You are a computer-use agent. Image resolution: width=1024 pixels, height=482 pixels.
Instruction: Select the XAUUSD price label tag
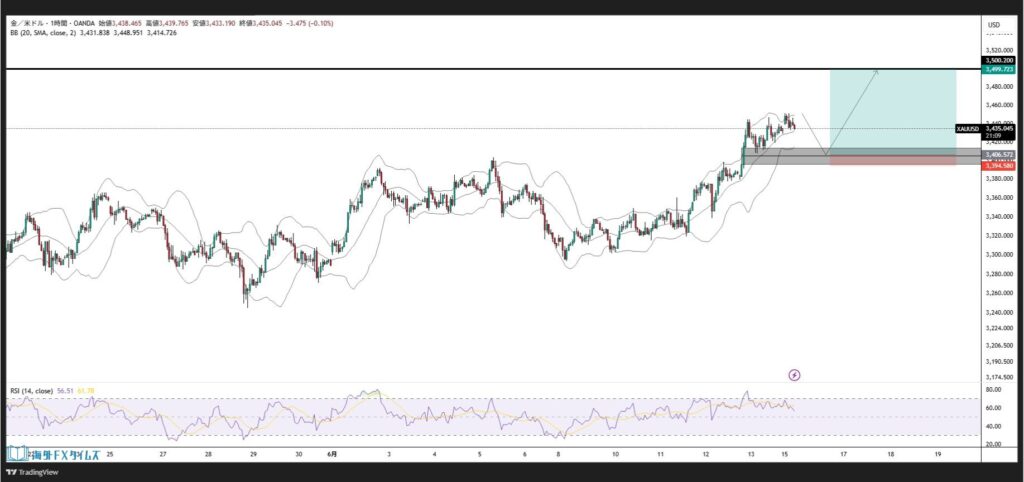coord(967,129)
